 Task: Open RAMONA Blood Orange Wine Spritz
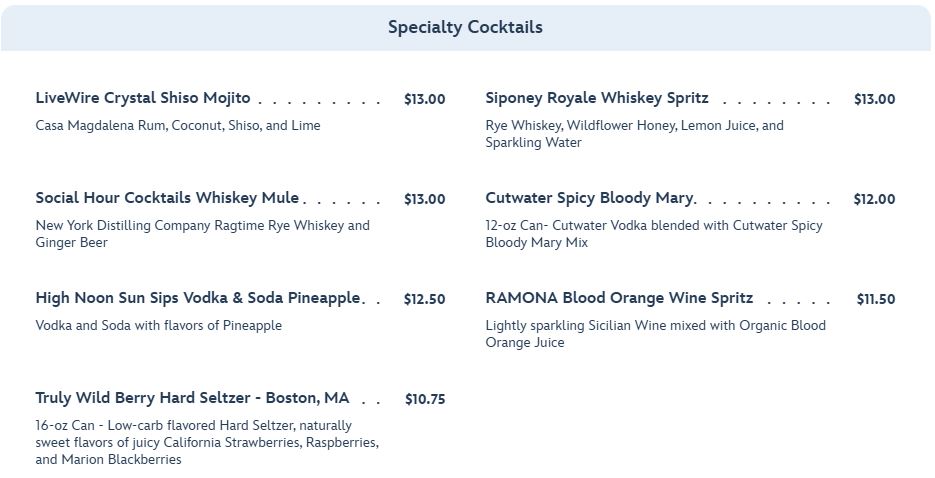(x=619, y=298)
